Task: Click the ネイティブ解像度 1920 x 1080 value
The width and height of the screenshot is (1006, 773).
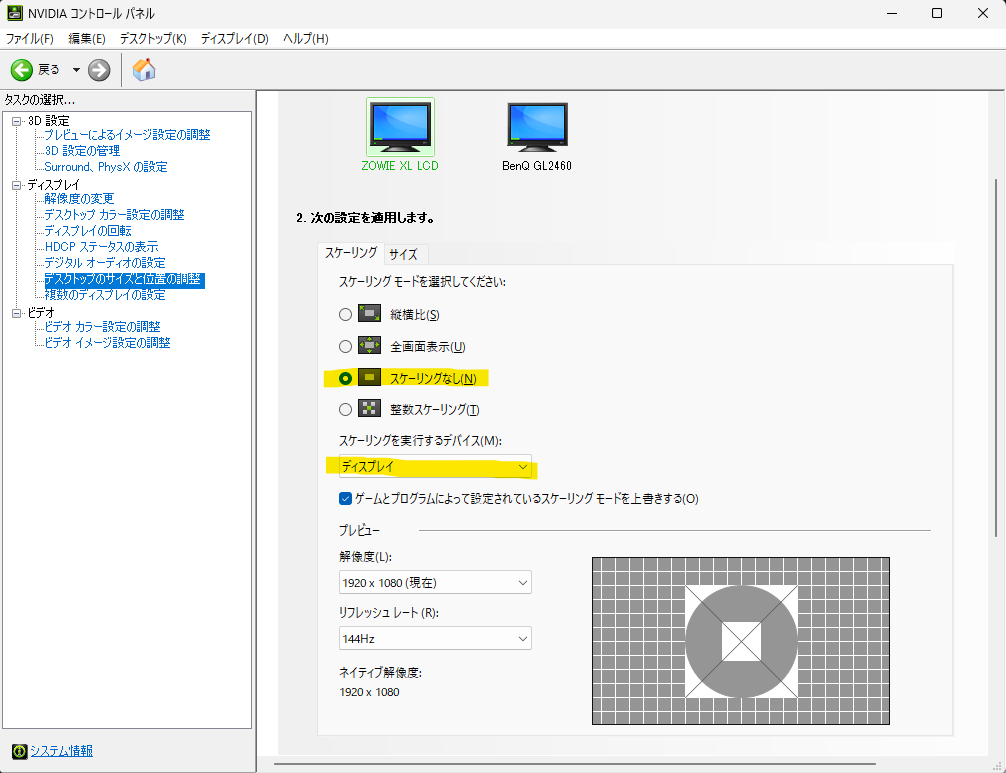Action: (x=370, y=692)
